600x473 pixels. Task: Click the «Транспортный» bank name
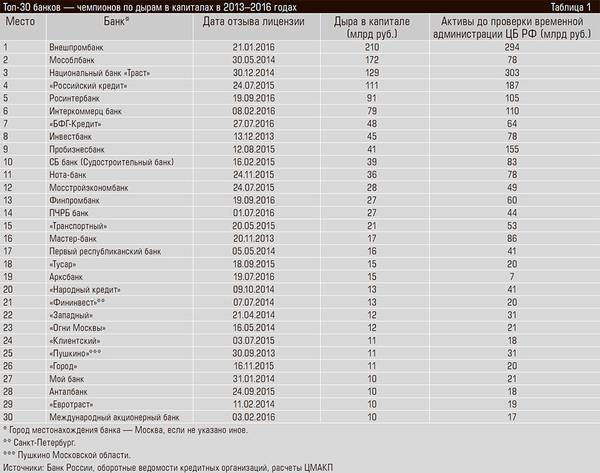pos(78,226)
